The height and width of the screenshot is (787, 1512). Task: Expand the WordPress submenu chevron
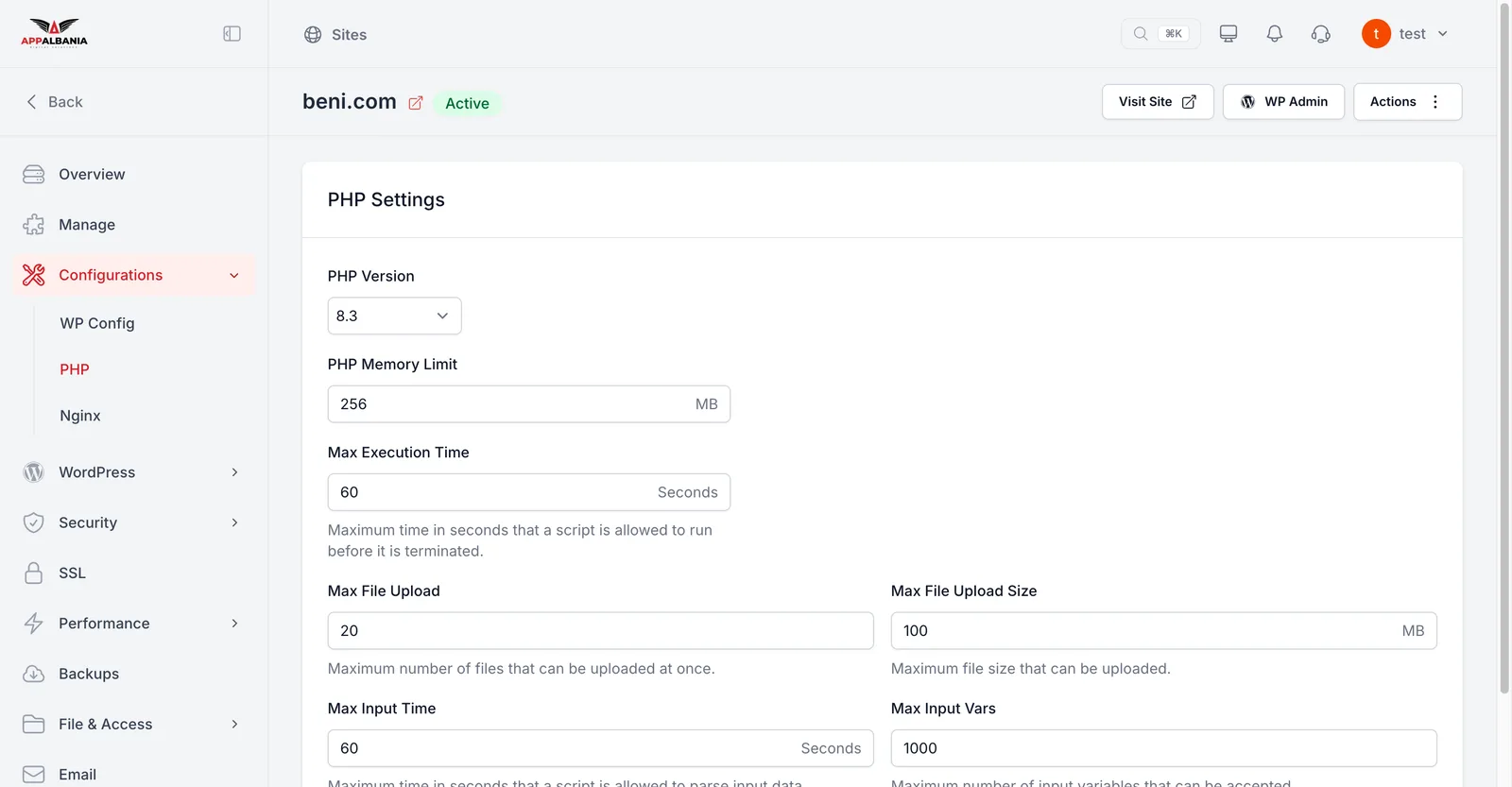click(234, 472)
